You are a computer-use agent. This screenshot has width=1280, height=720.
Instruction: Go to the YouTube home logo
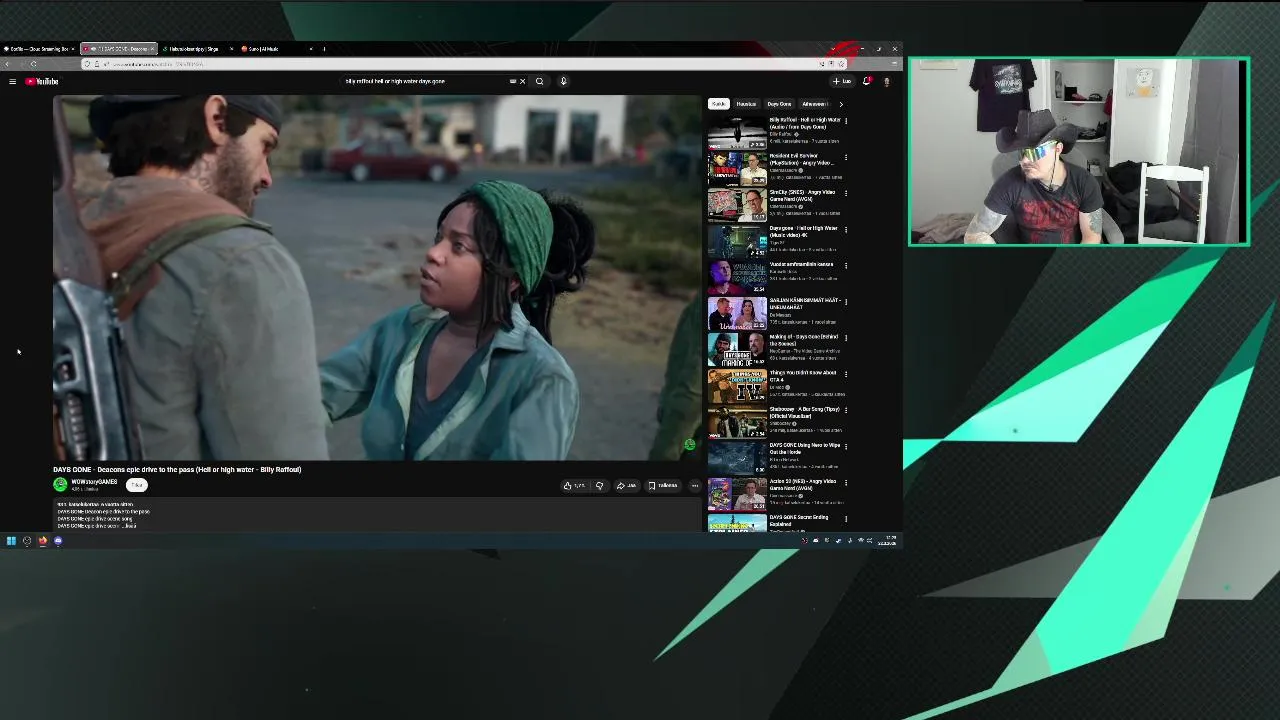[42, 81]
